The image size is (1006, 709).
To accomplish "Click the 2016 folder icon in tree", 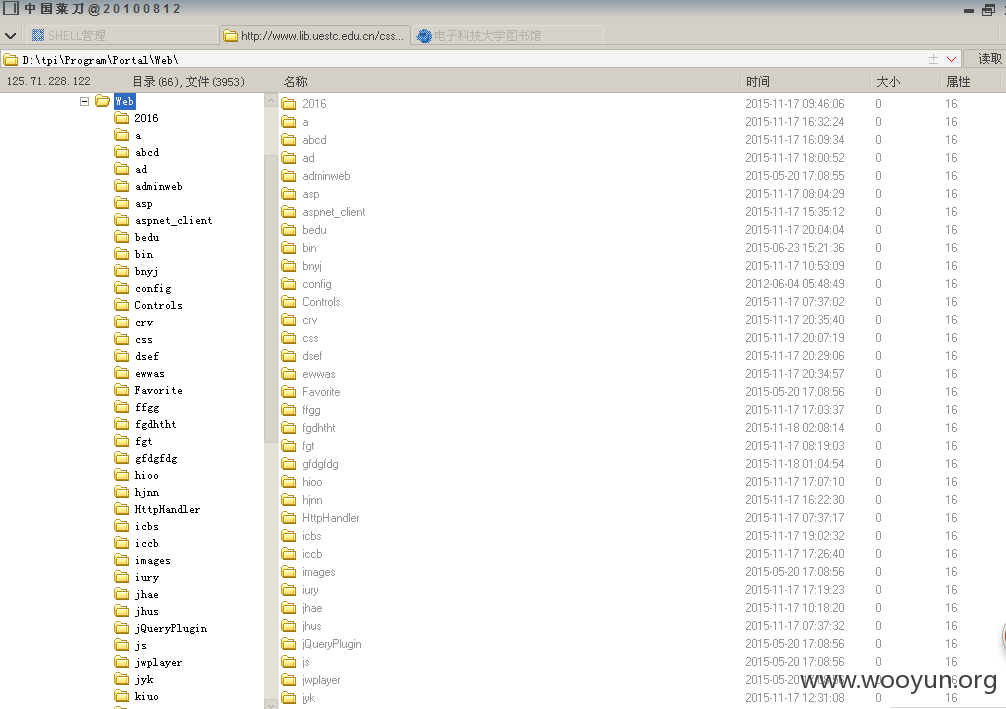I will click(x=122, y=118).
